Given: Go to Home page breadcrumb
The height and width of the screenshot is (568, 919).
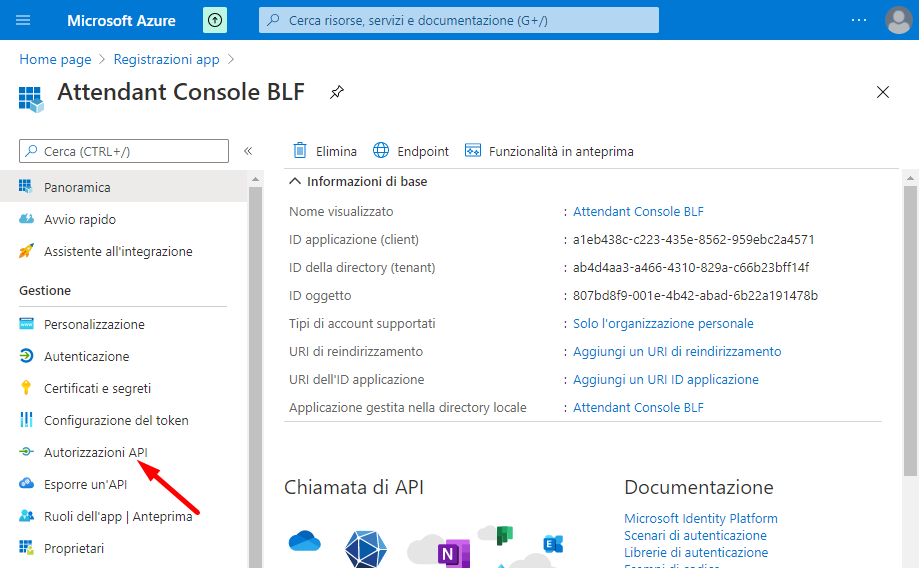Looking at the screenshot, I should click(x=55, y=59).
